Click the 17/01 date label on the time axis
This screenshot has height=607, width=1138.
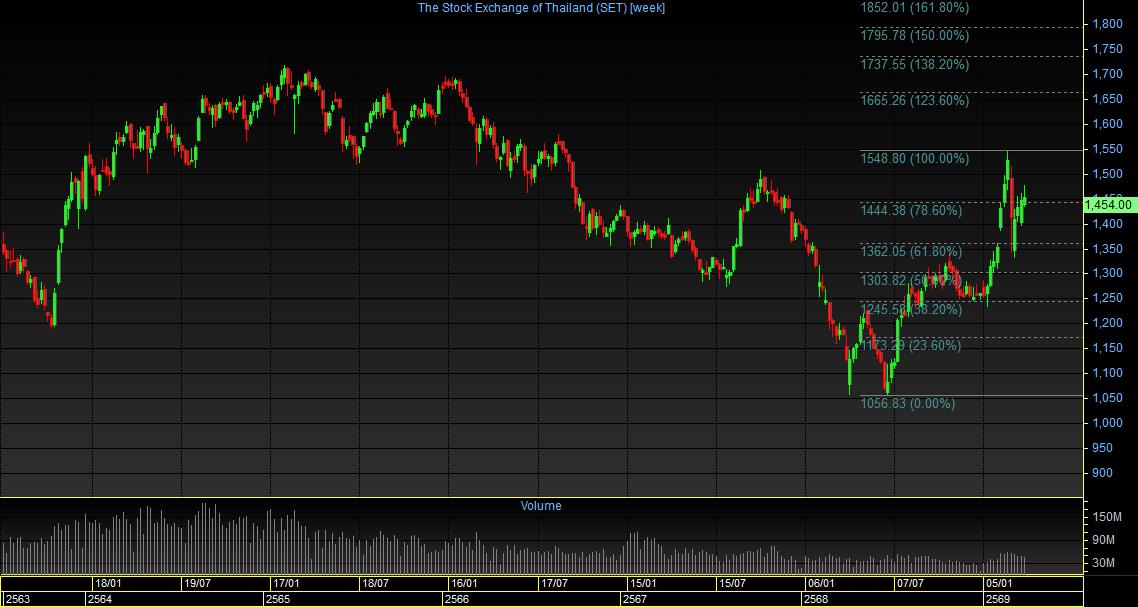point(286,583)
